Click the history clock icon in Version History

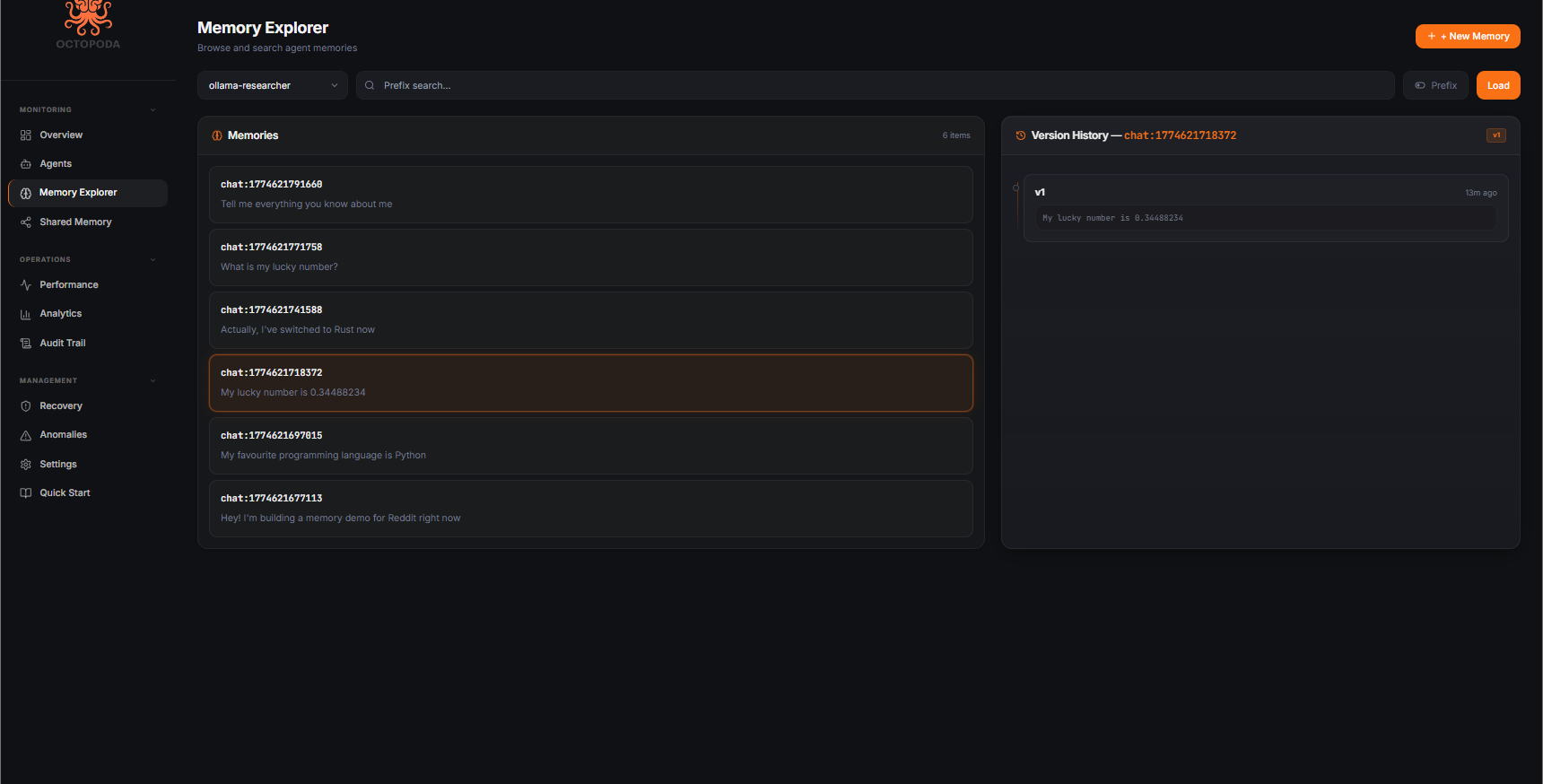click(1021, 135)
